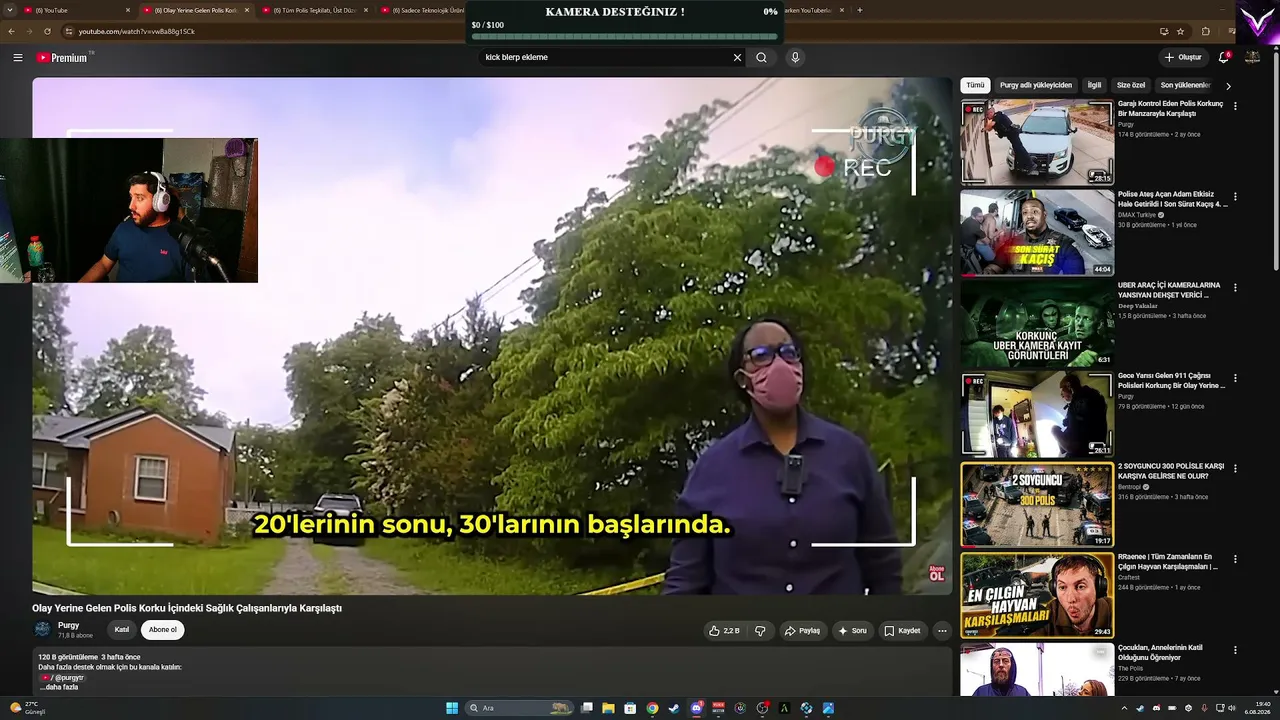Dislike the video with thumbs down
Screen dimensions: 1280x720
click(760, 631)
